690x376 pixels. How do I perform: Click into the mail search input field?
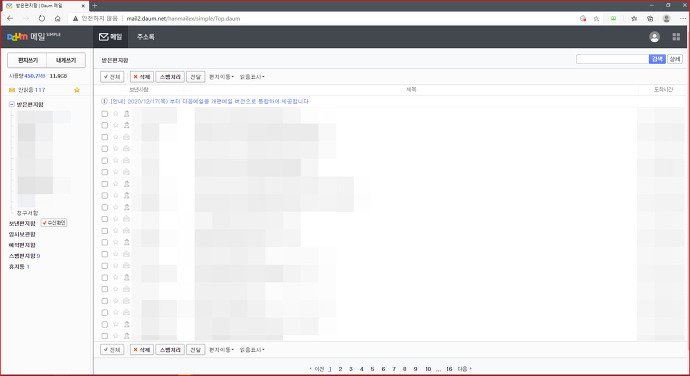pos(612,59)
